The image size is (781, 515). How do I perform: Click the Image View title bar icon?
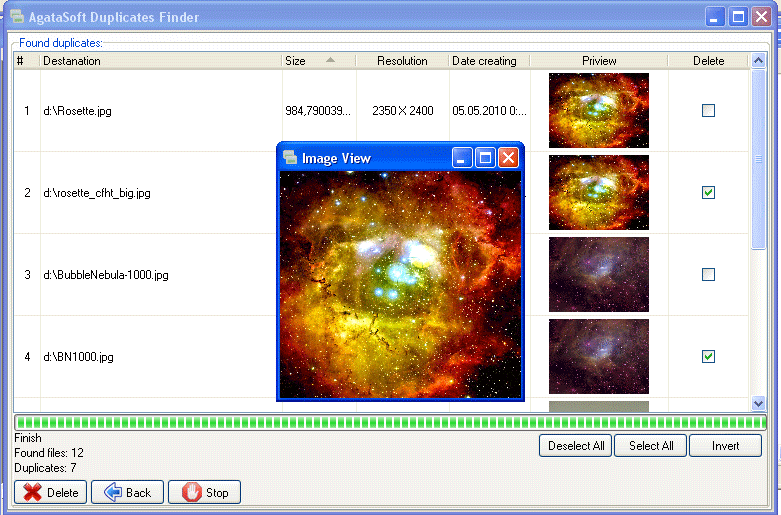290,158
